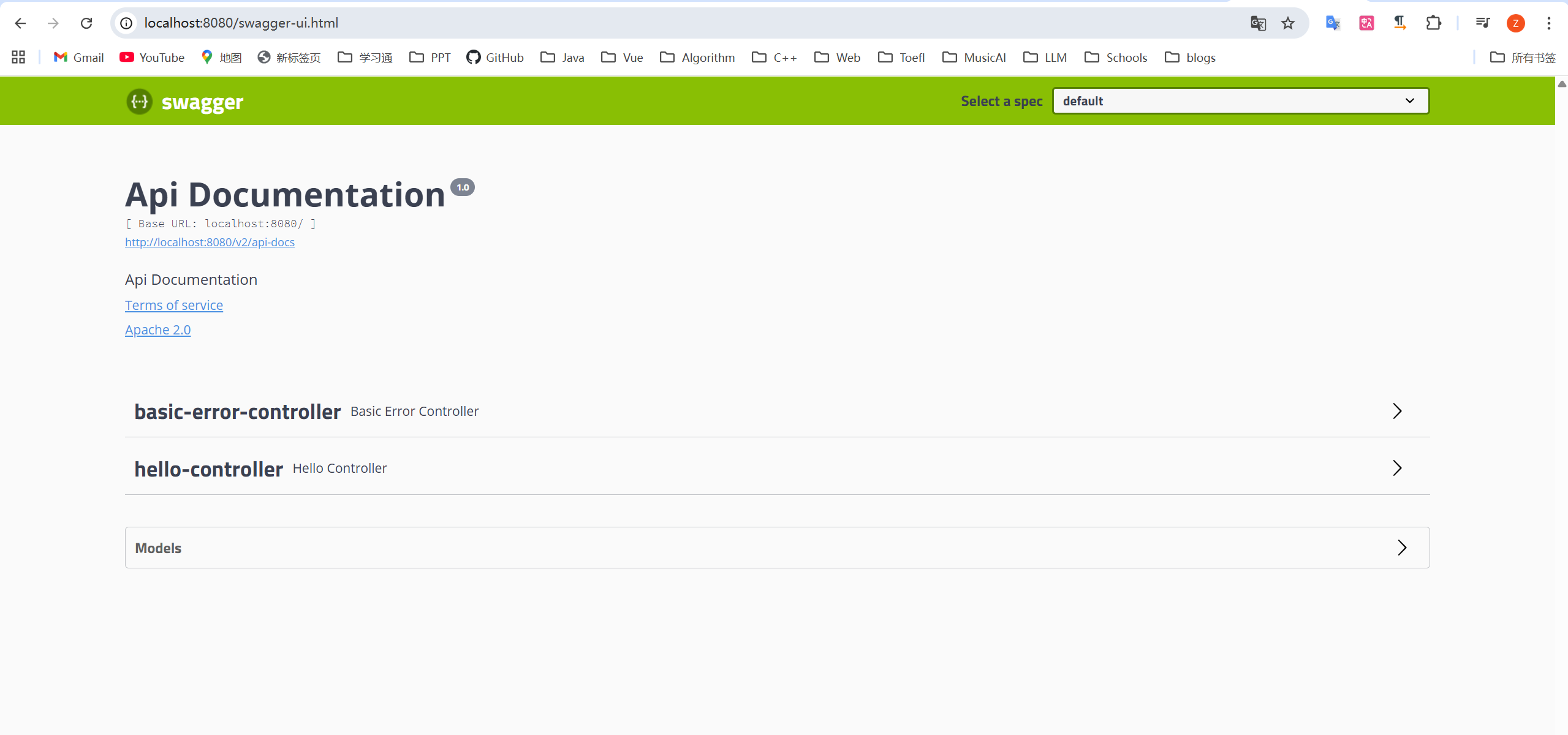The image size is (1568, 735).
Task: Open the Terms of service link
Action: pos(174,305)
